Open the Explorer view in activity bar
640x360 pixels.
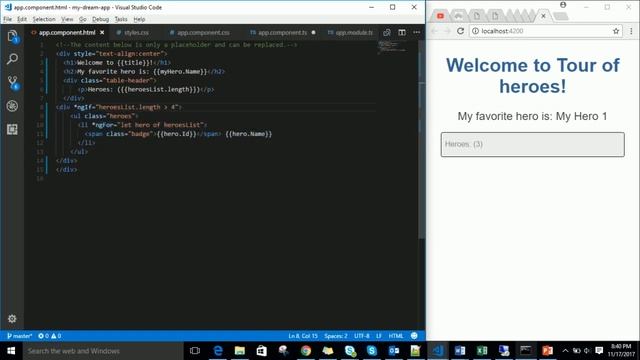(x=12, y=37)
